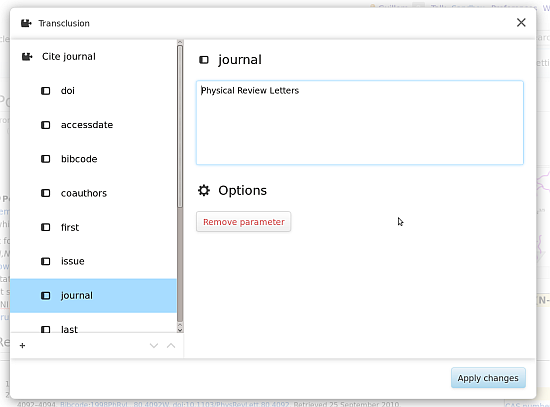Click Apply changes button
550x407 pixels.
click(x=488, y=378)
